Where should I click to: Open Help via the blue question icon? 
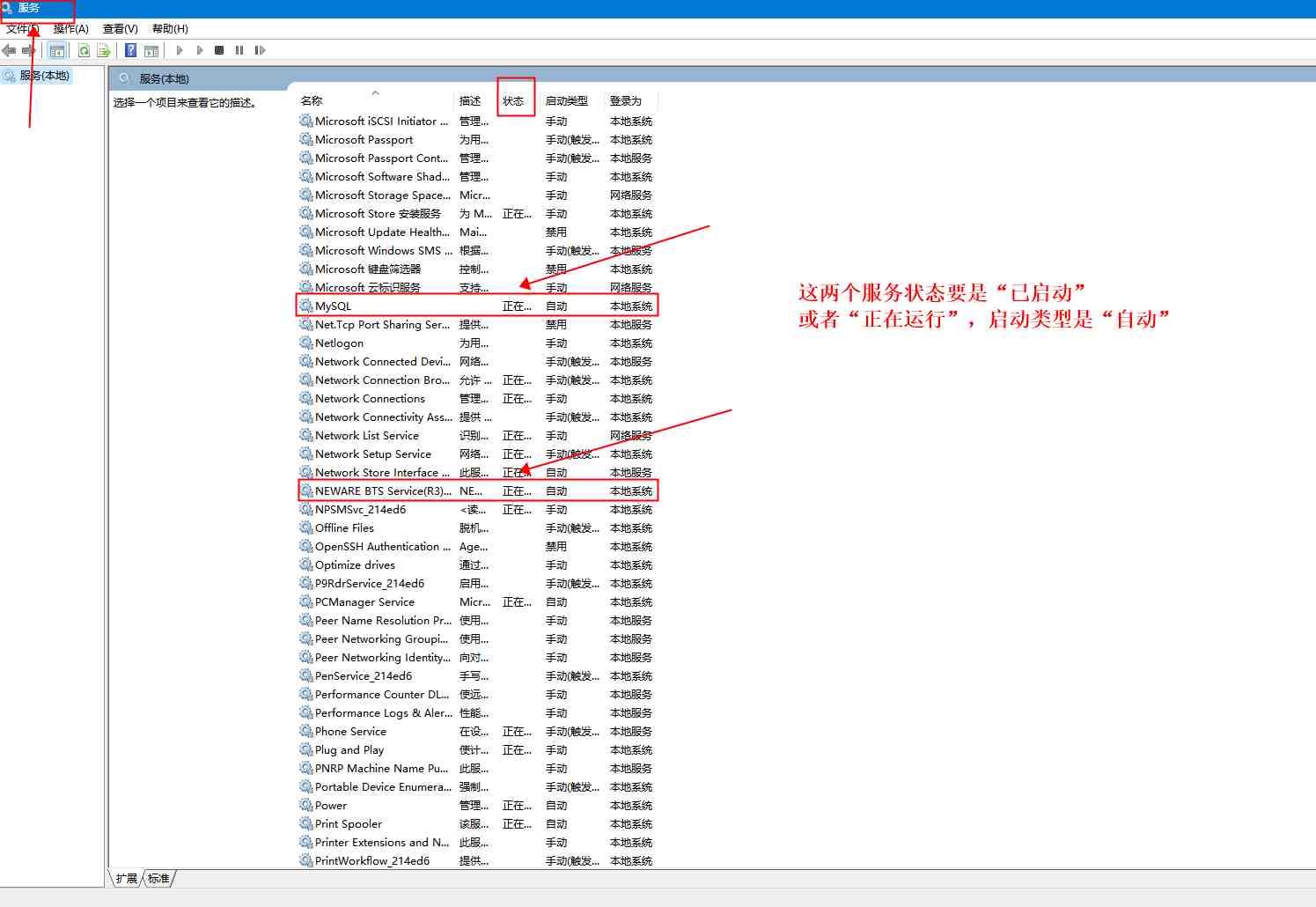click(130, 50)
